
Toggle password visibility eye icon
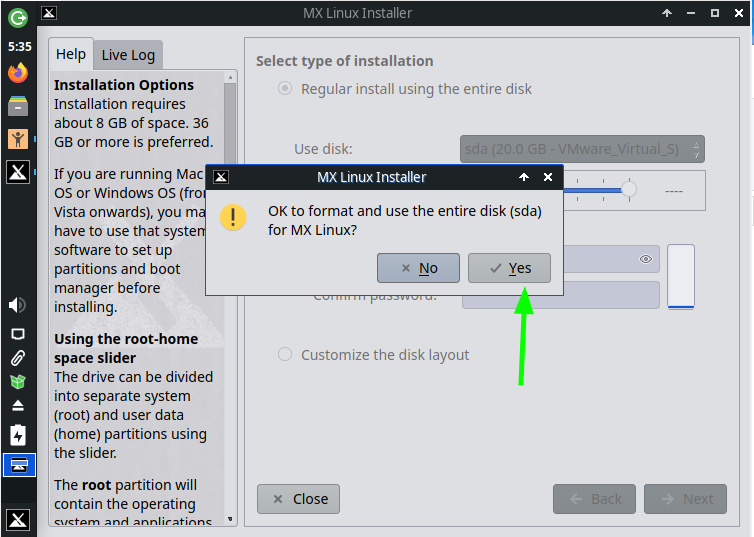(646, 259)
